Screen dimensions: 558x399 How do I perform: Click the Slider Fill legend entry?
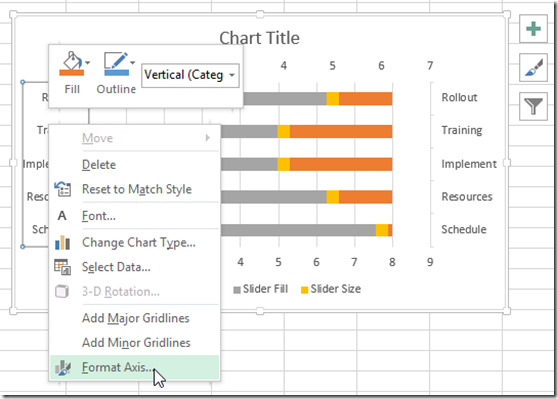pos(260,289)
